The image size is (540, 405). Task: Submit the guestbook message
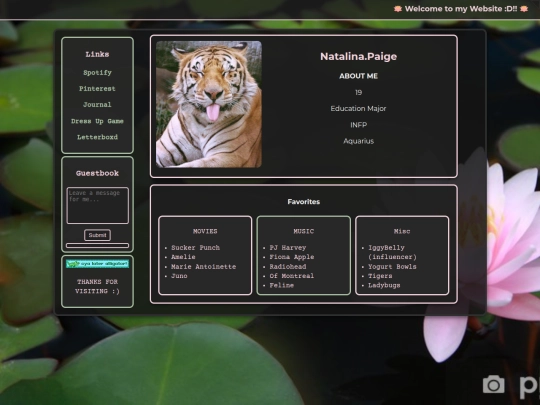tap(97, 235)
